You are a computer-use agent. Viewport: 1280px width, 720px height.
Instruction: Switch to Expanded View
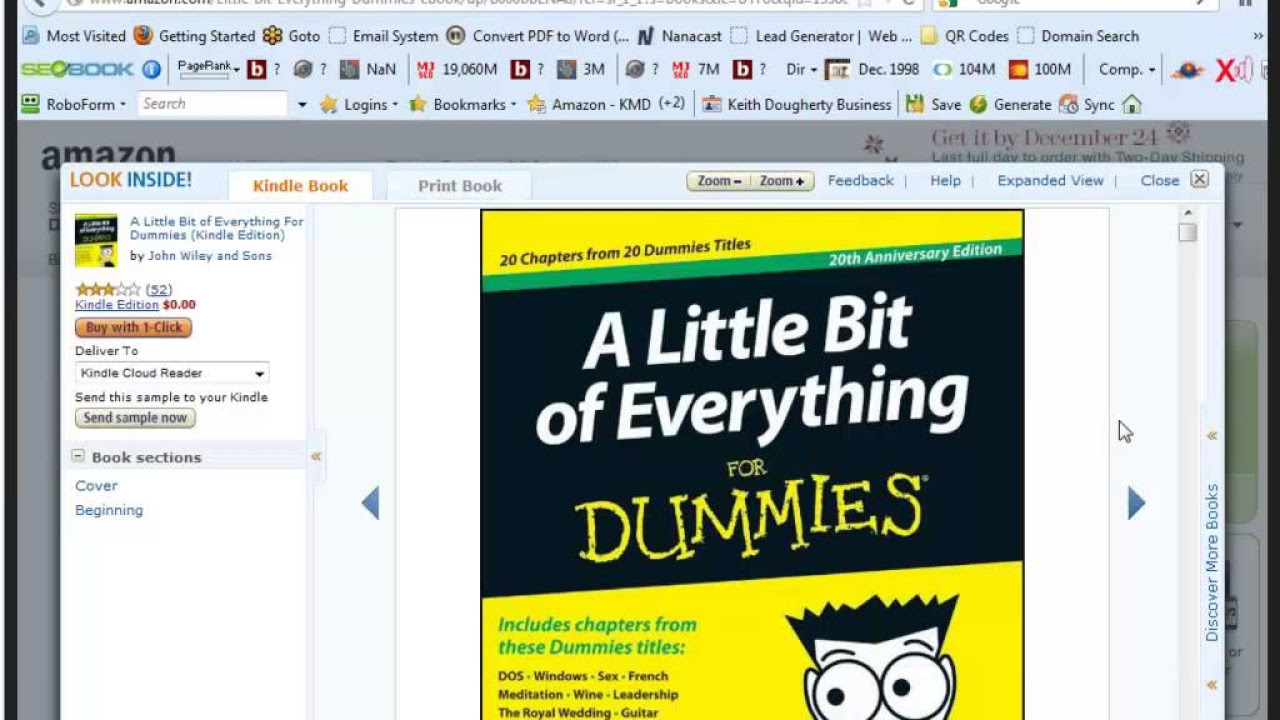click(x=1050, y=181)
